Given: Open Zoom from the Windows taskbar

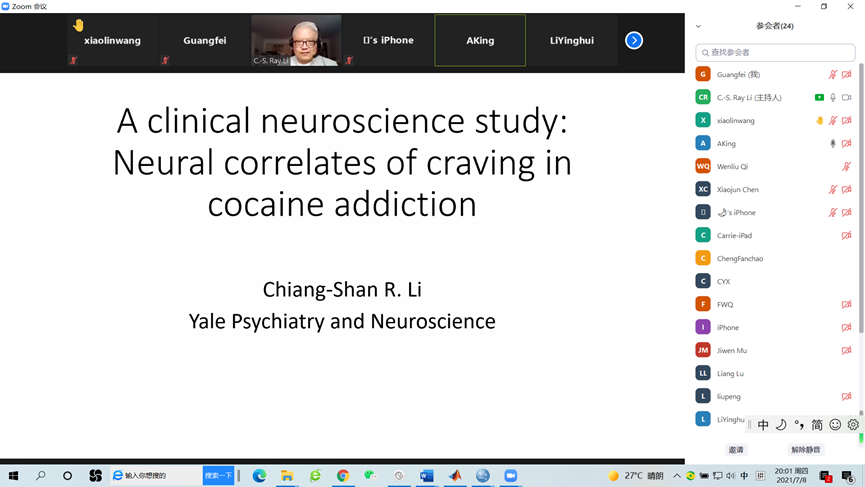Looking at the screenshot, I should click(510, 476).
